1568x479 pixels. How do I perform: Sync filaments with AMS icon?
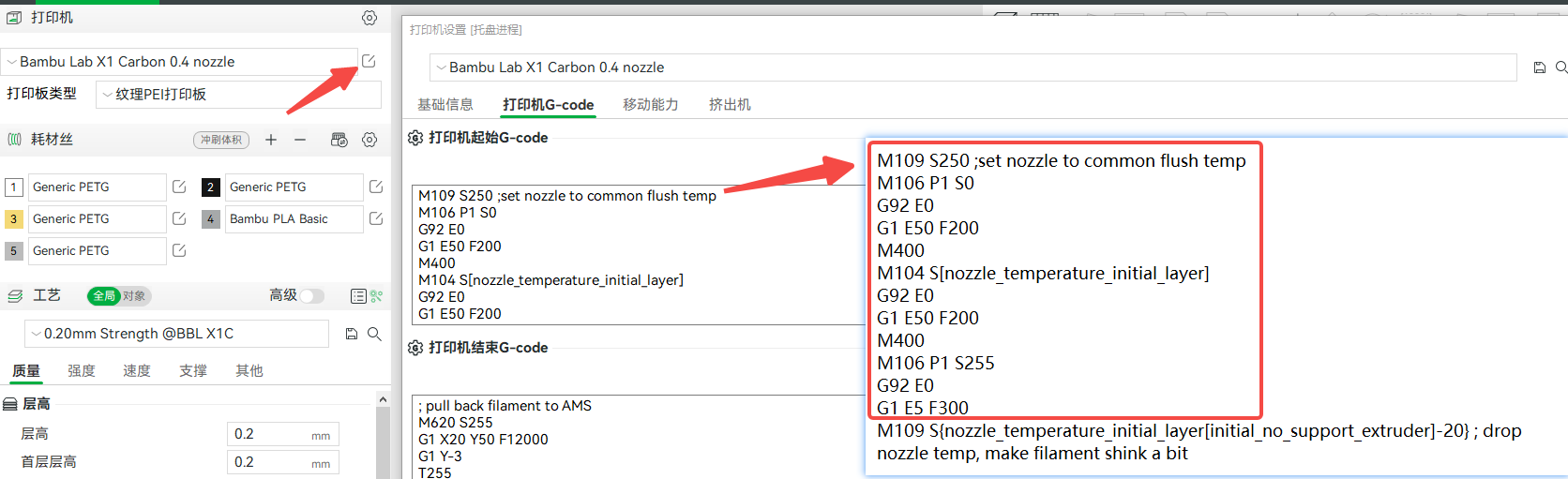pyautogui.click(x=339, y=140)
